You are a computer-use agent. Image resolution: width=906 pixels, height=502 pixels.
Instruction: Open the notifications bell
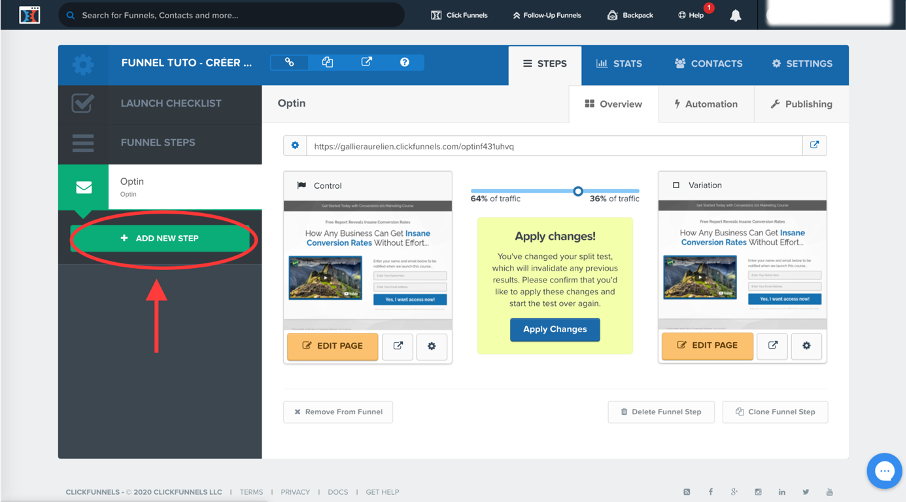click(735, 16)
